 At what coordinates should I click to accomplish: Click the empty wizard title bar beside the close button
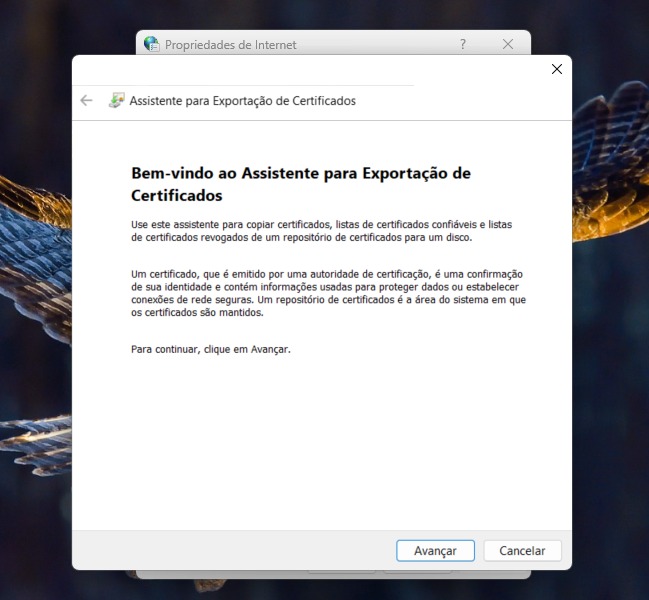(480, 69)
